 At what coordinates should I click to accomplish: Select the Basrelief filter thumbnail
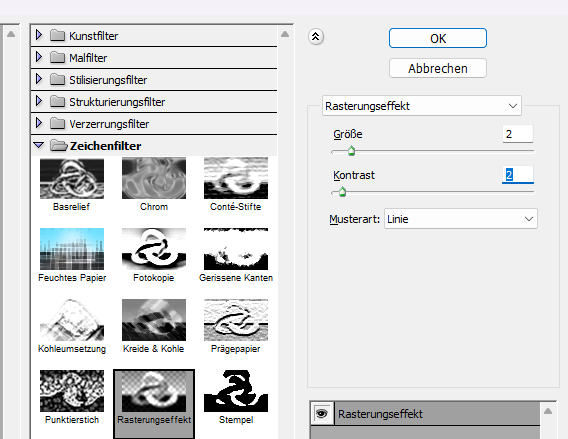point(72,179)
